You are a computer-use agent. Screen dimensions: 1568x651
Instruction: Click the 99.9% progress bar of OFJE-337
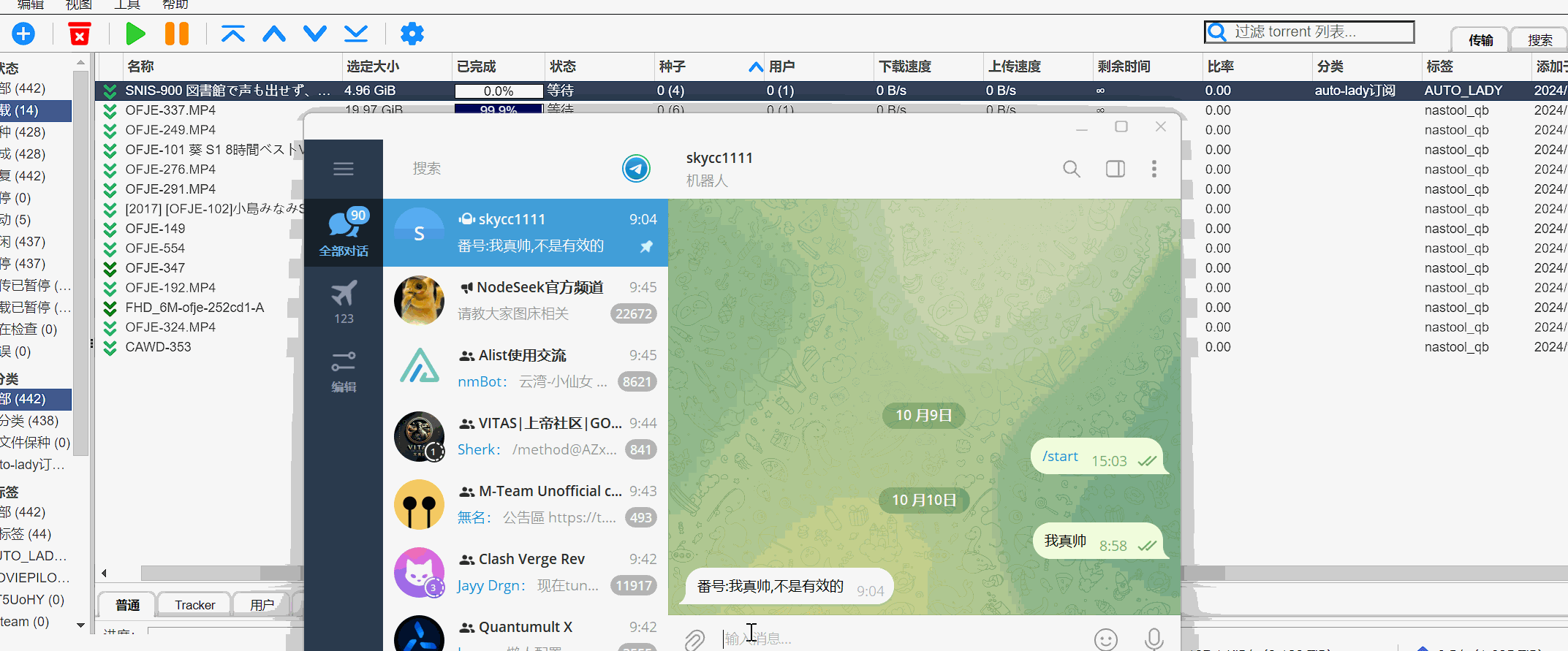[499, 109]
